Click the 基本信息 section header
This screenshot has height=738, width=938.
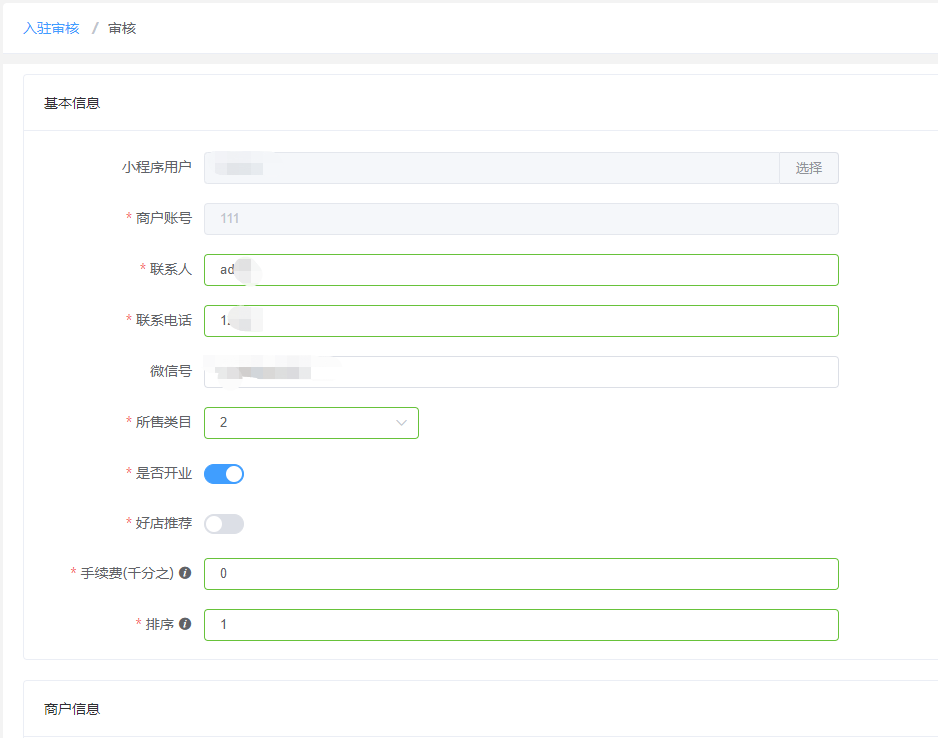[72, 103]
